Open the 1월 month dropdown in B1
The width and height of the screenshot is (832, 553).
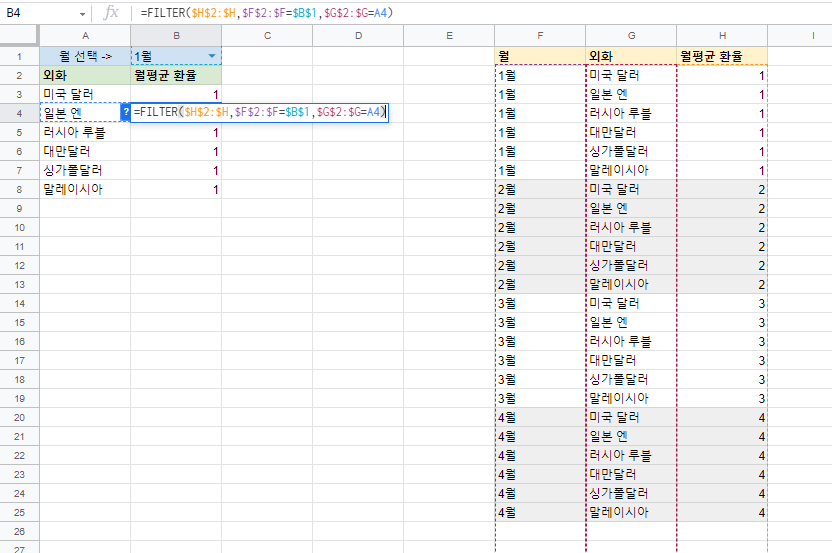(x=212, y=56)
